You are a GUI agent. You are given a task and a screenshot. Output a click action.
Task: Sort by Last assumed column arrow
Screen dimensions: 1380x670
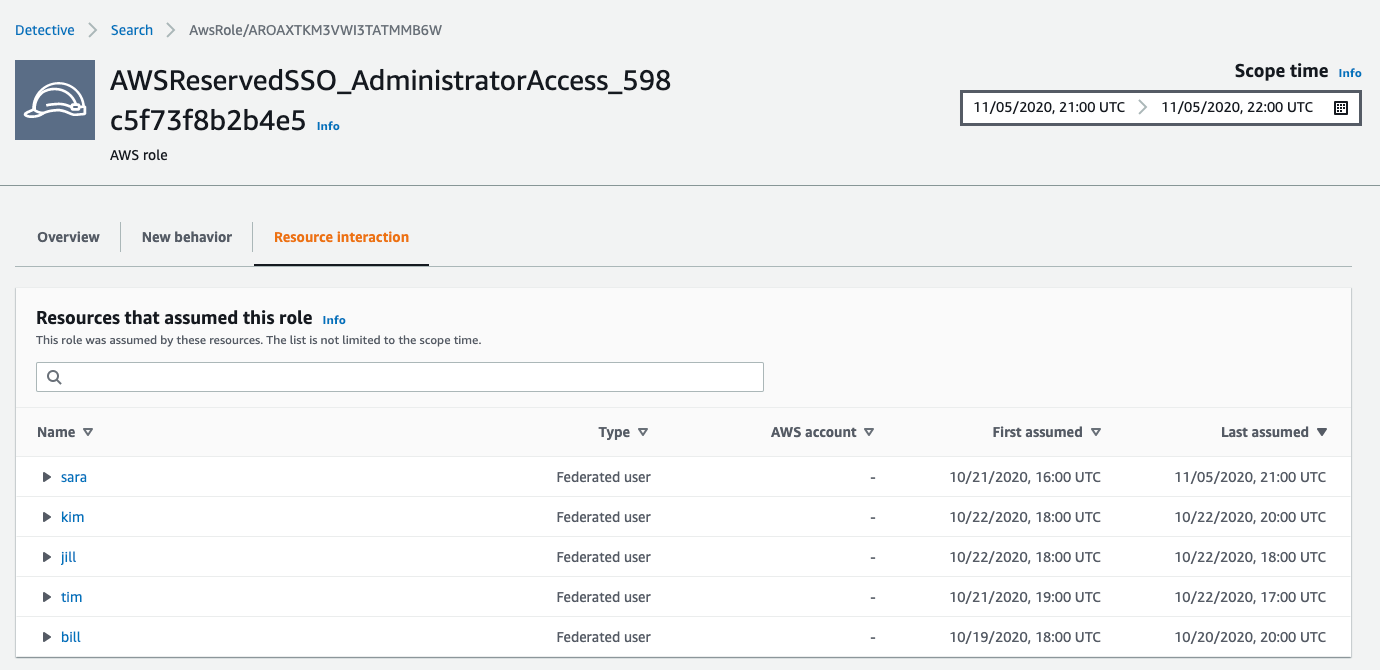pyautogui.click(x=1322, y=432)
